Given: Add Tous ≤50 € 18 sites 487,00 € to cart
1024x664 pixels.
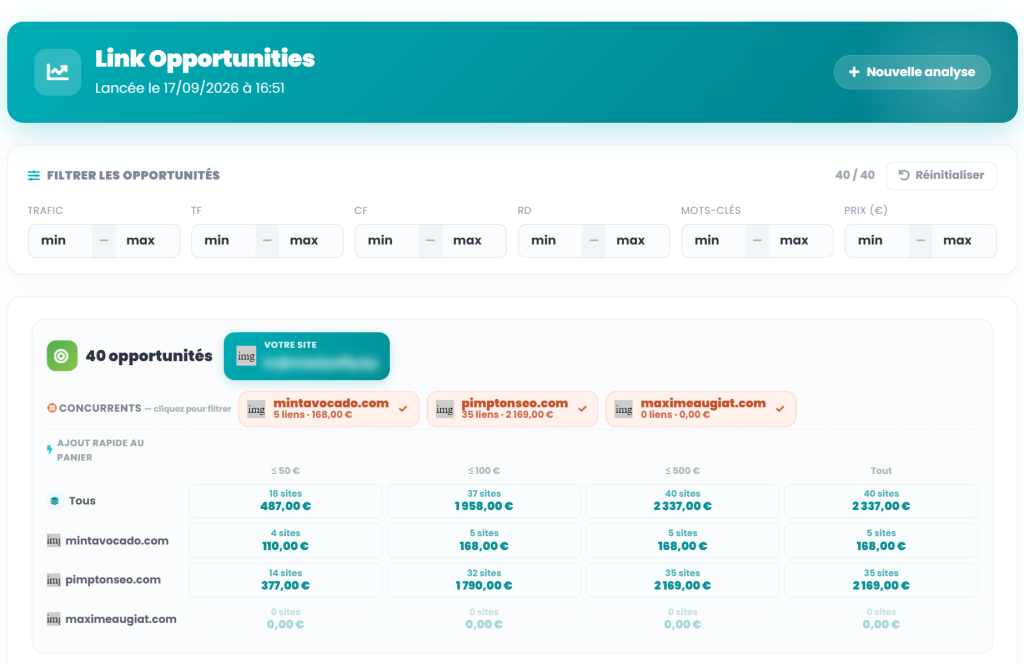Looking at the screenshot, I should pos(285,501).
